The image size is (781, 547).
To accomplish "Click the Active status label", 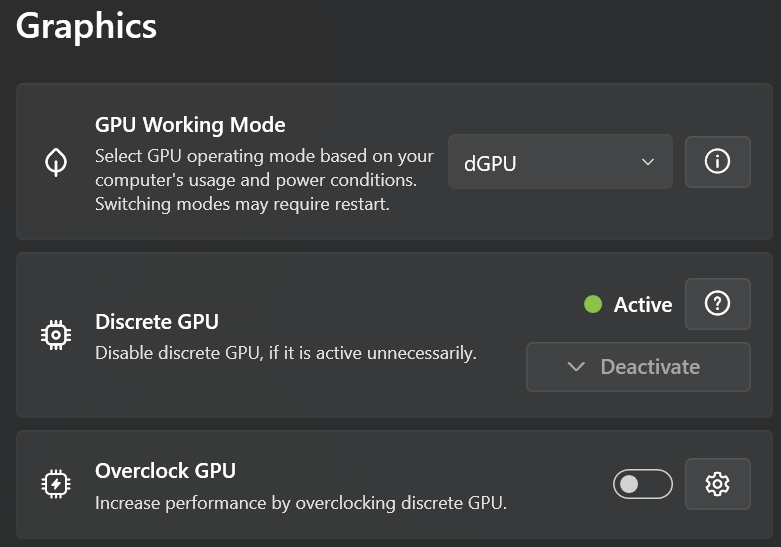I will 643,305.
